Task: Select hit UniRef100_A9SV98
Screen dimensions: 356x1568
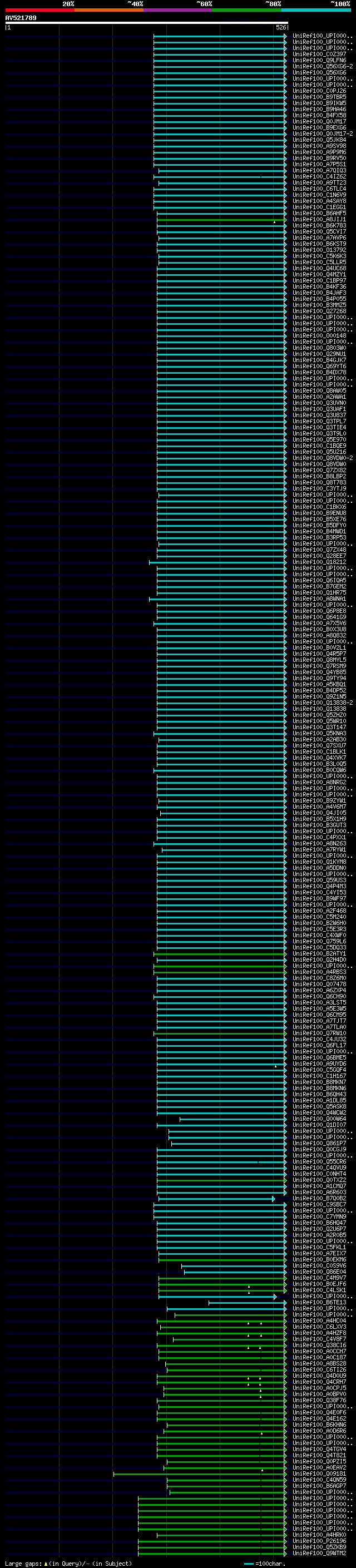Action: tap(319, 146)
